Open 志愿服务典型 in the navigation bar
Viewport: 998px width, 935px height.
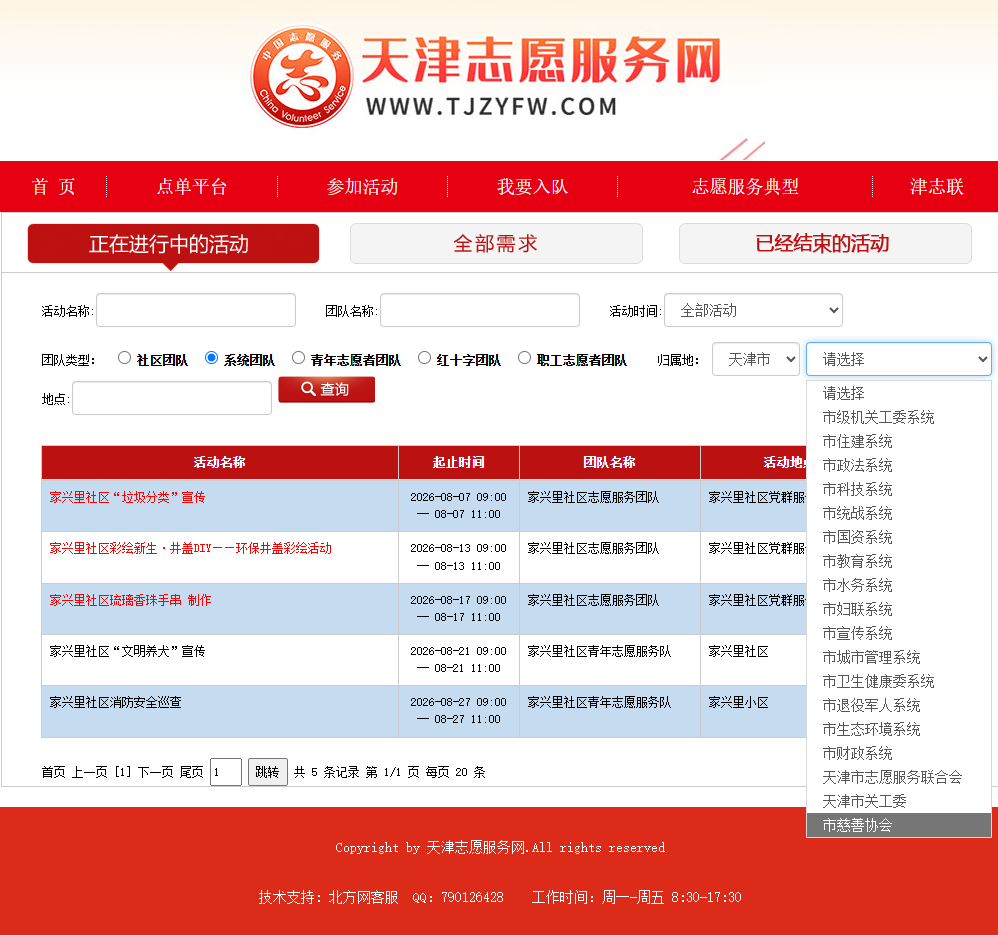tap(745, 186)
